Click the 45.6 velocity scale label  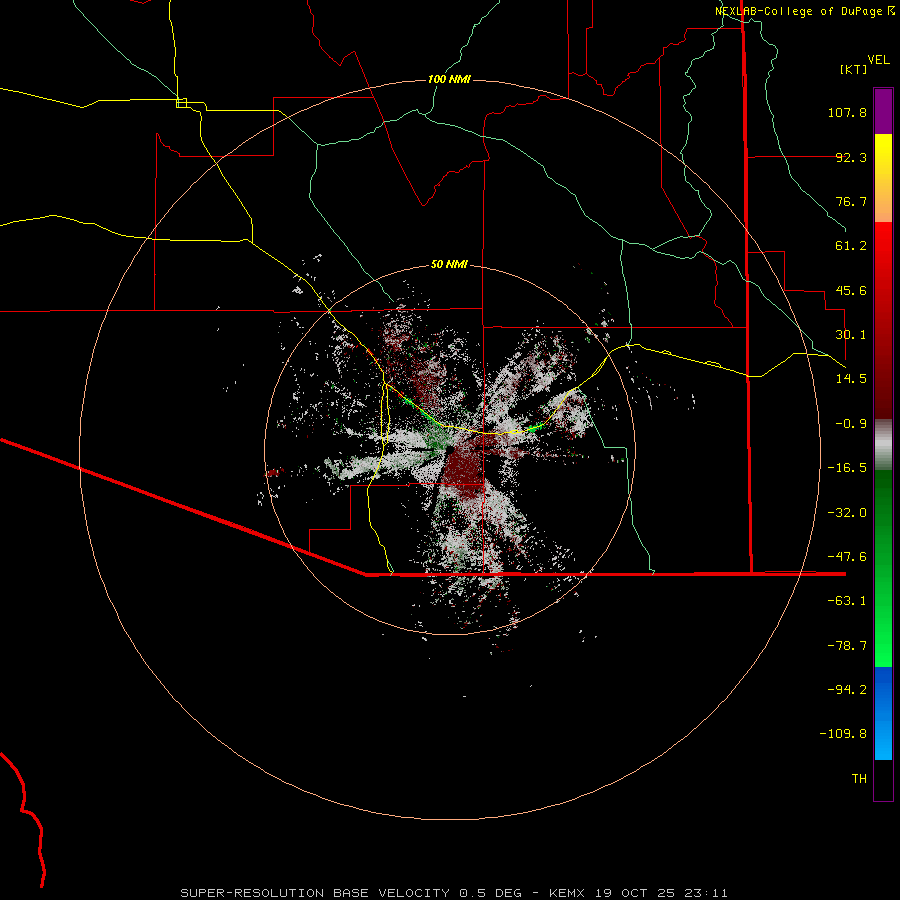click(x=851, y=290)
